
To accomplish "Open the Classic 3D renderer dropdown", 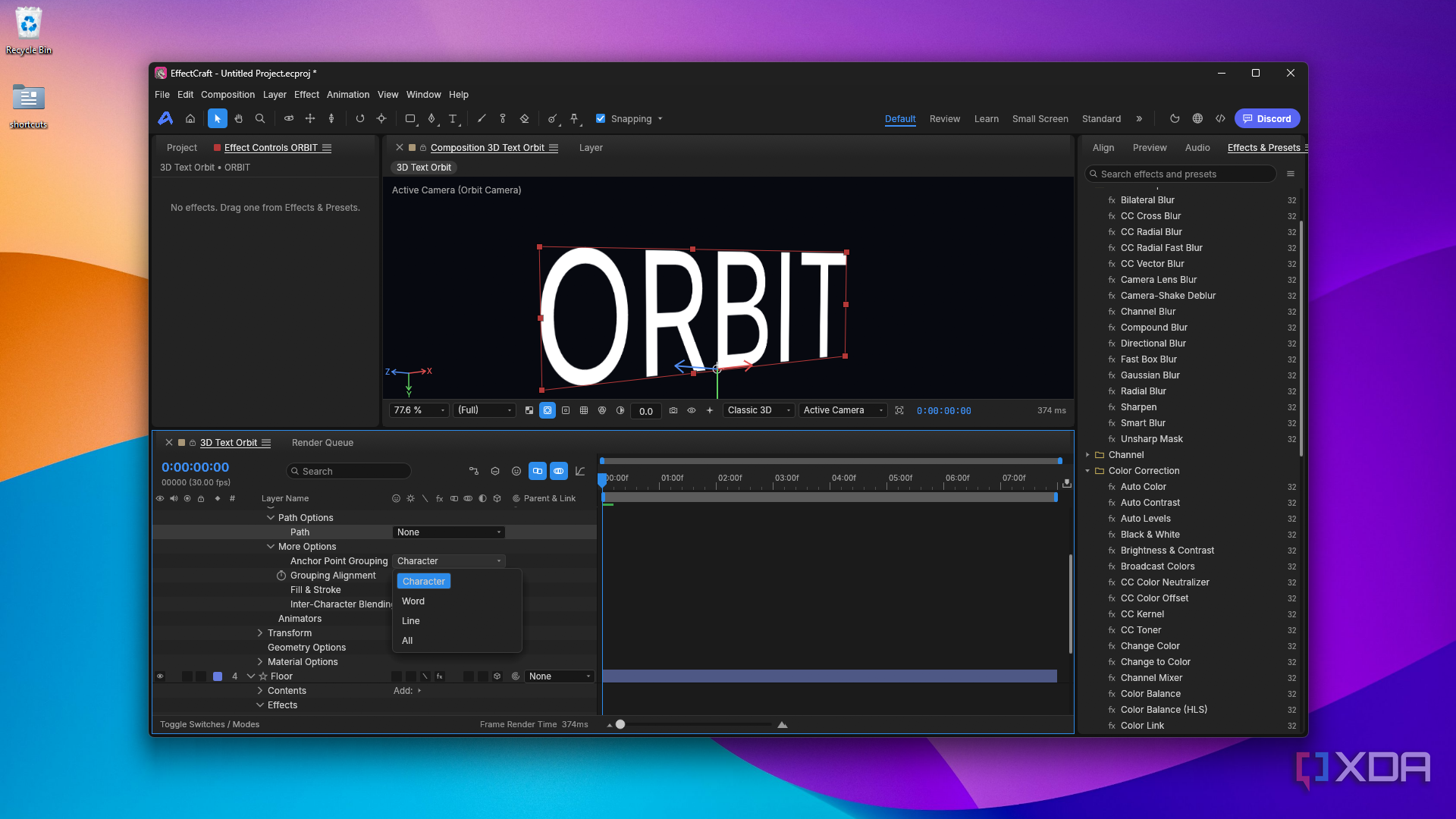I will point(758,410).
